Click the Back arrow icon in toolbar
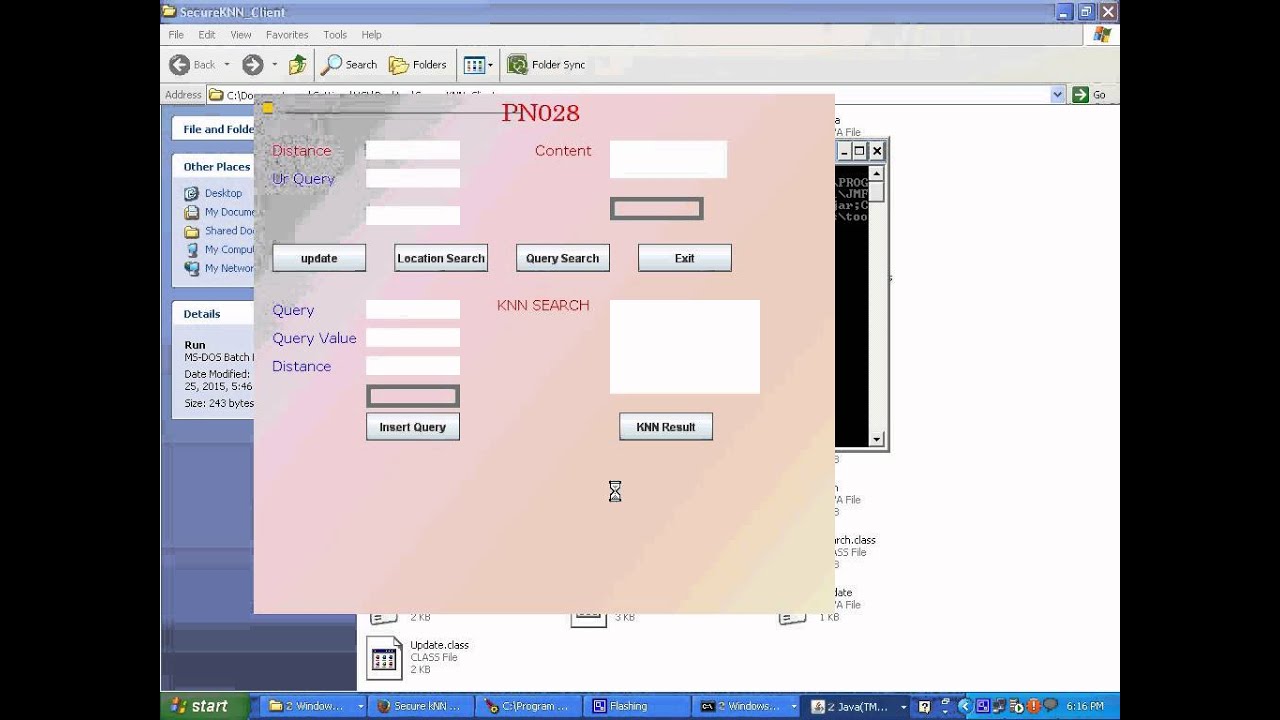1280x720 pixels. pos(180,65)
